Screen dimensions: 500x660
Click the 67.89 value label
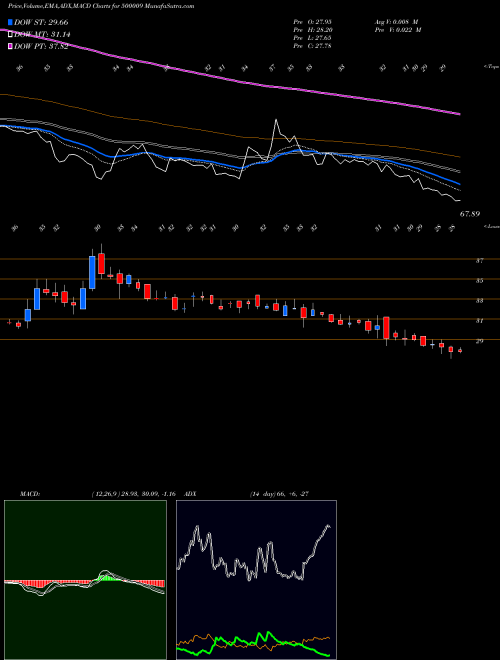coord(470,214)
